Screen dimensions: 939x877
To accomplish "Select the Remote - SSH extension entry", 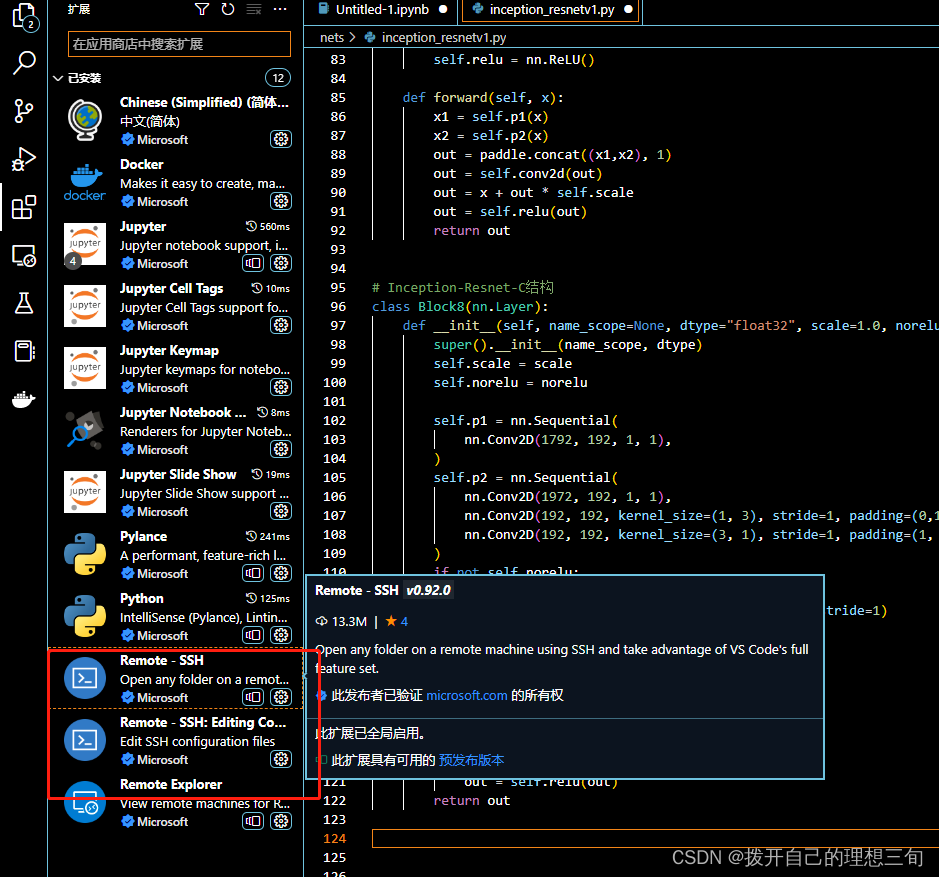I will (176, 679).
